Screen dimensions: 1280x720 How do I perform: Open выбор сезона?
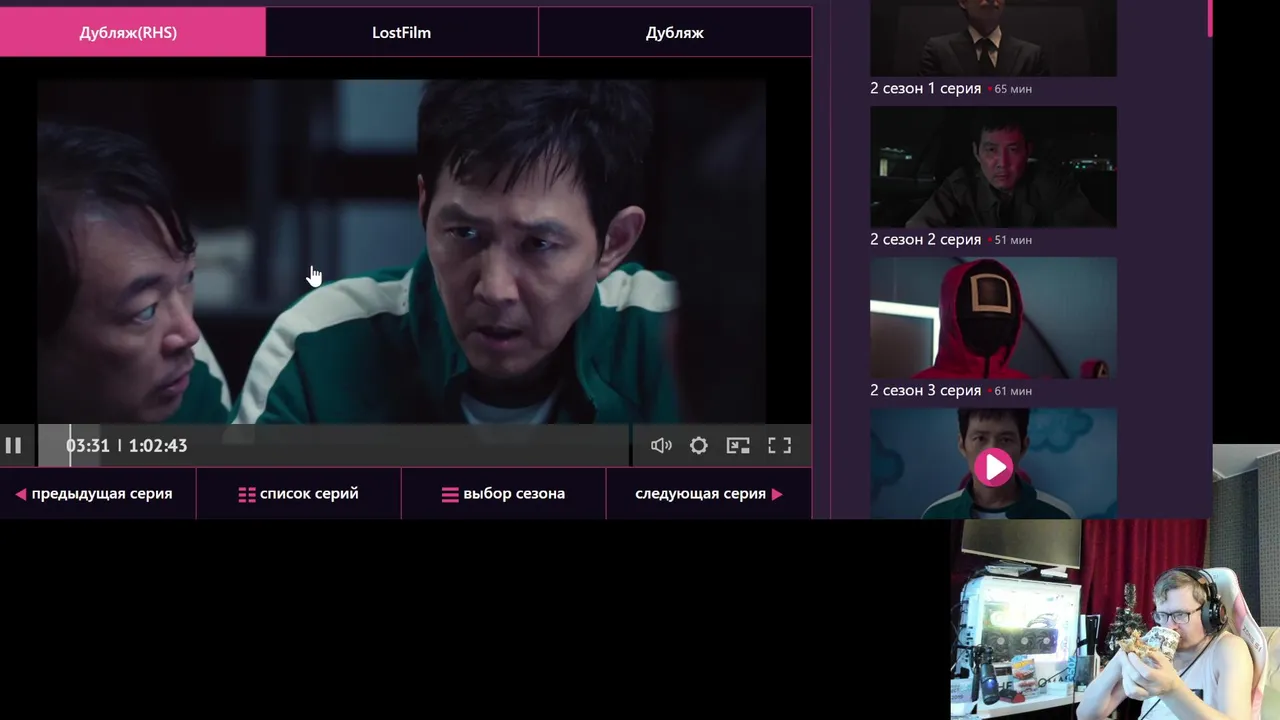click(504, 494)
